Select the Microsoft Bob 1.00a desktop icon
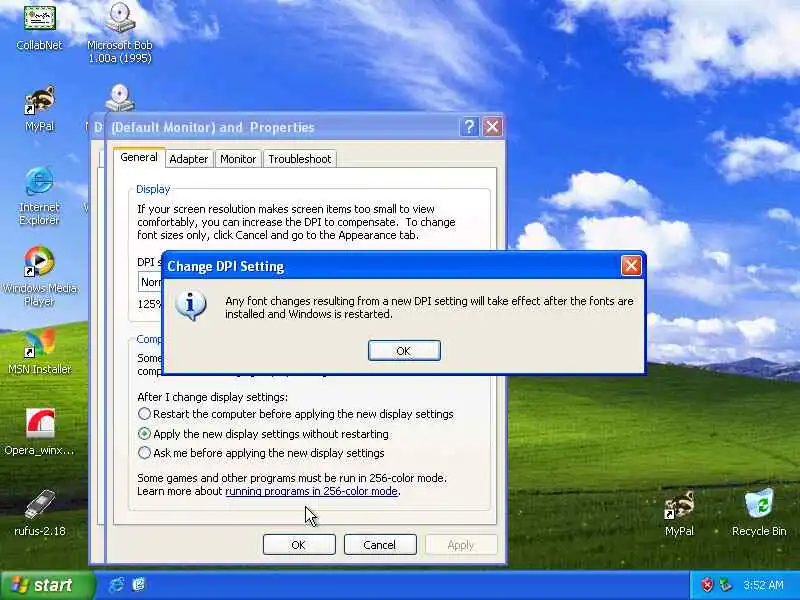The height and width of the screenshot is (600, 800). pyautogui.click(x=120, y=32)
